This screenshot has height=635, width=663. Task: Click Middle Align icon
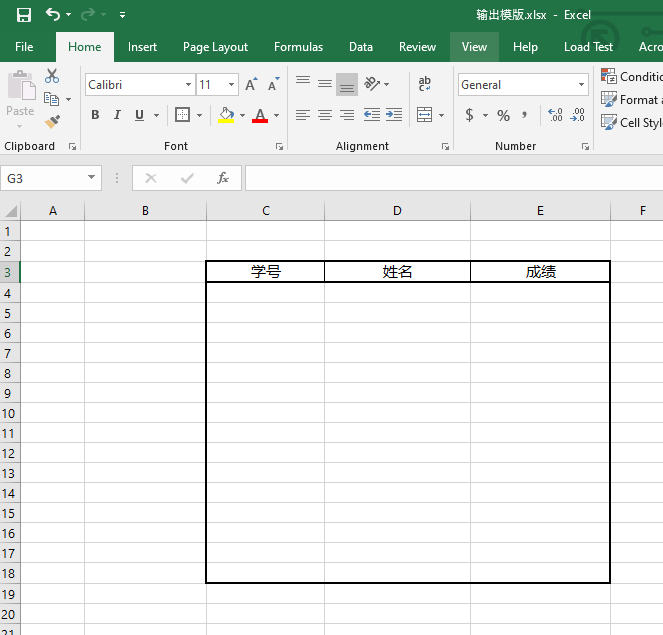tap(325, 84)
